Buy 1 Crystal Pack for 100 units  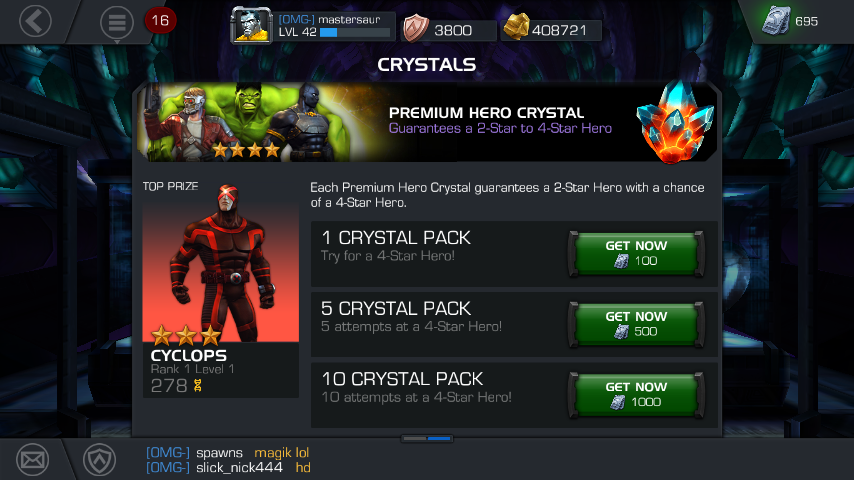tap(636, 253)
